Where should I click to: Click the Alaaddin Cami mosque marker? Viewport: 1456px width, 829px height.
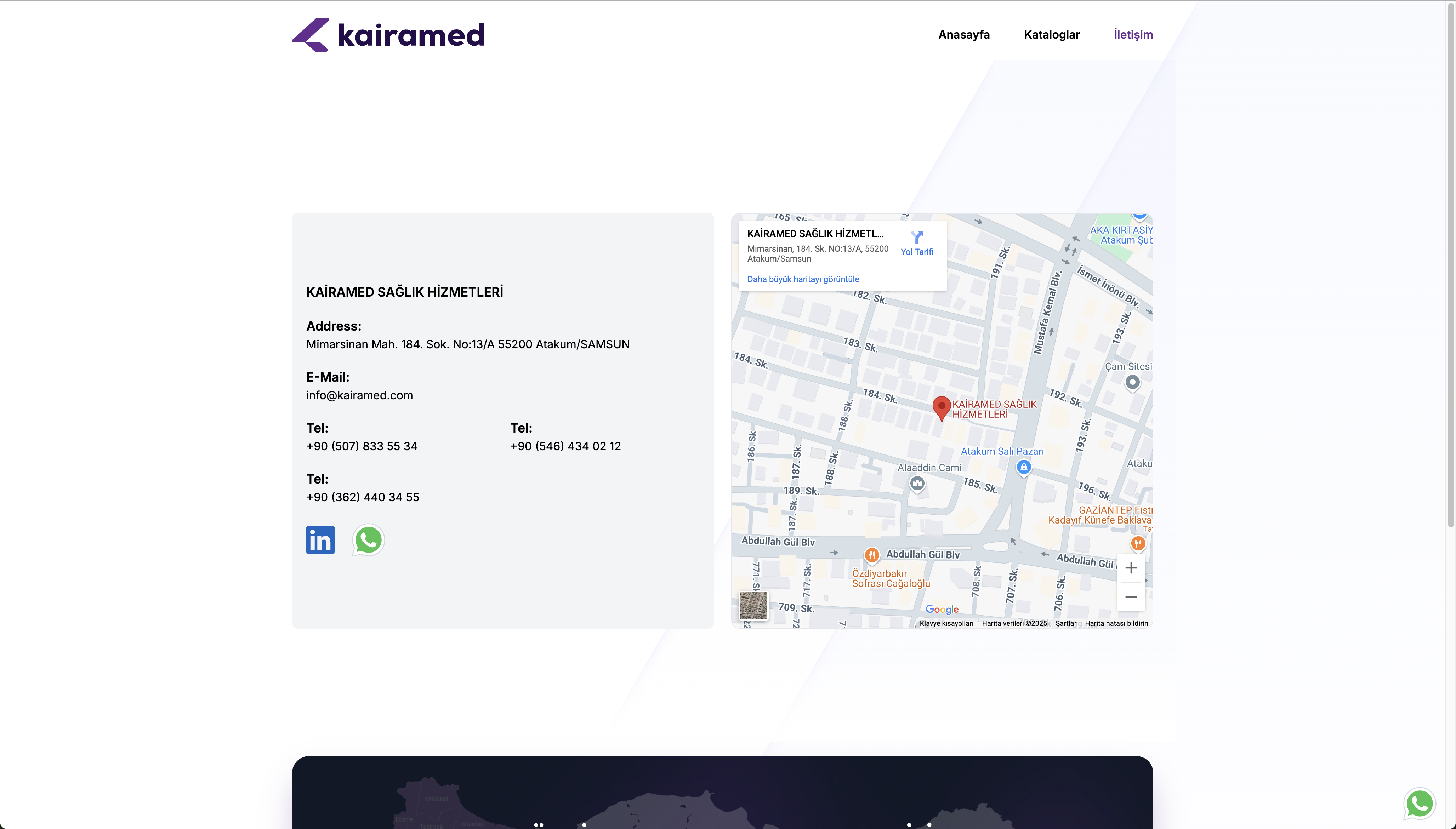click(x=917, y=484)
